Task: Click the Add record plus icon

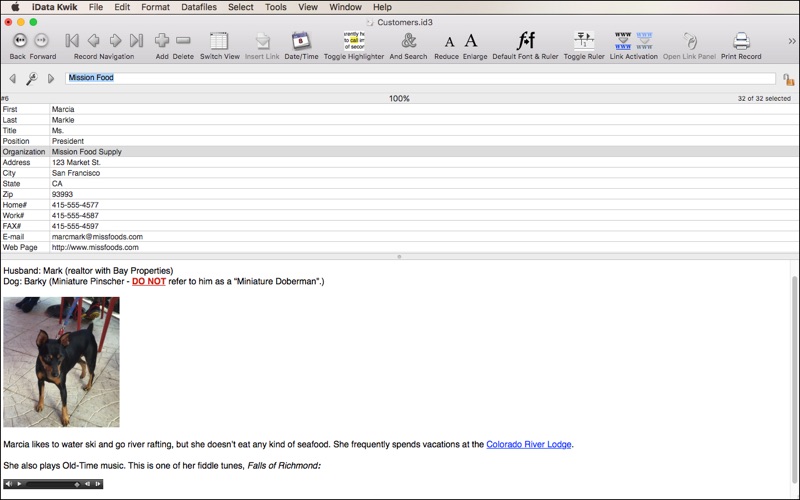Action: click(x=162, y=40)
